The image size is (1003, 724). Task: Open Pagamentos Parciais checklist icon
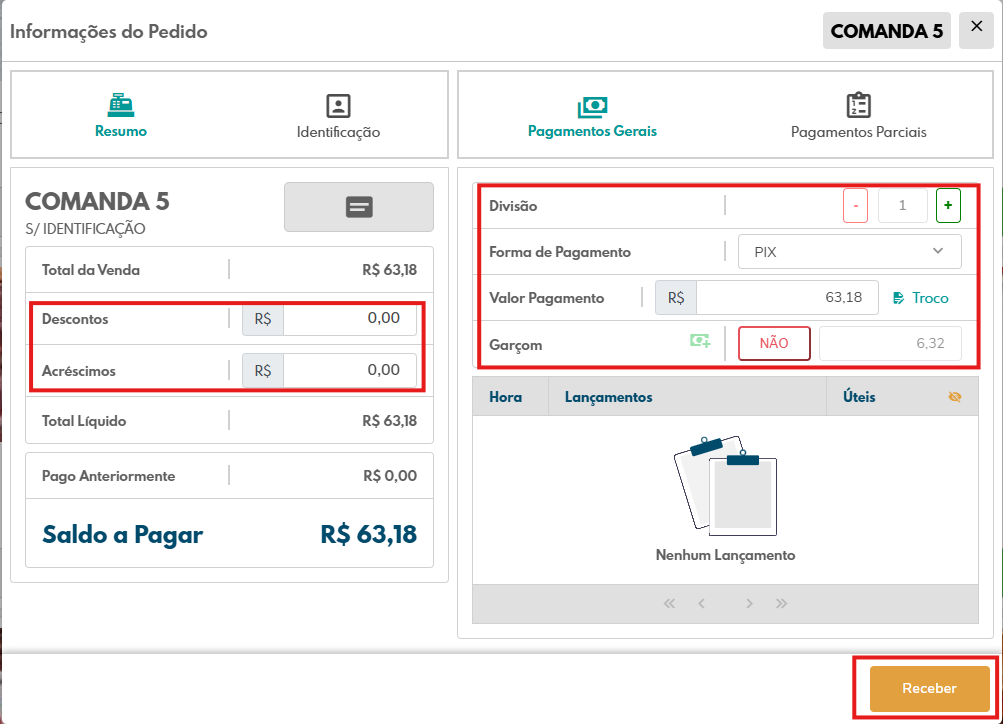click(x=858, y=106)
